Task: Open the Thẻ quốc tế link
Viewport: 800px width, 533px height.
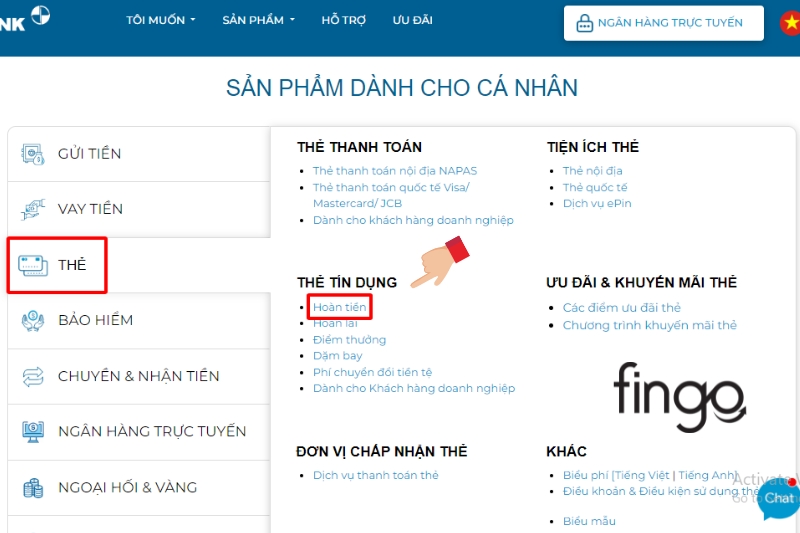Action: click(595, 187)
